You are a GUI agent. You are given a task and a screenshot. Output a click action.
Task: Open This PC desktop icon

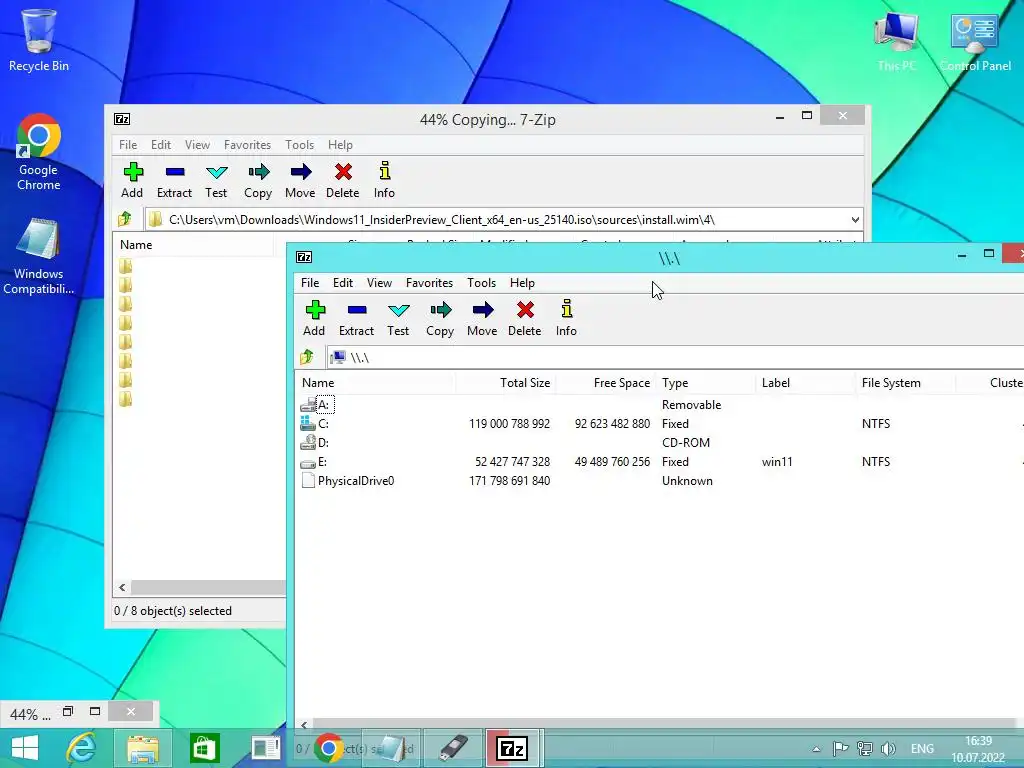tap(897, 40)
